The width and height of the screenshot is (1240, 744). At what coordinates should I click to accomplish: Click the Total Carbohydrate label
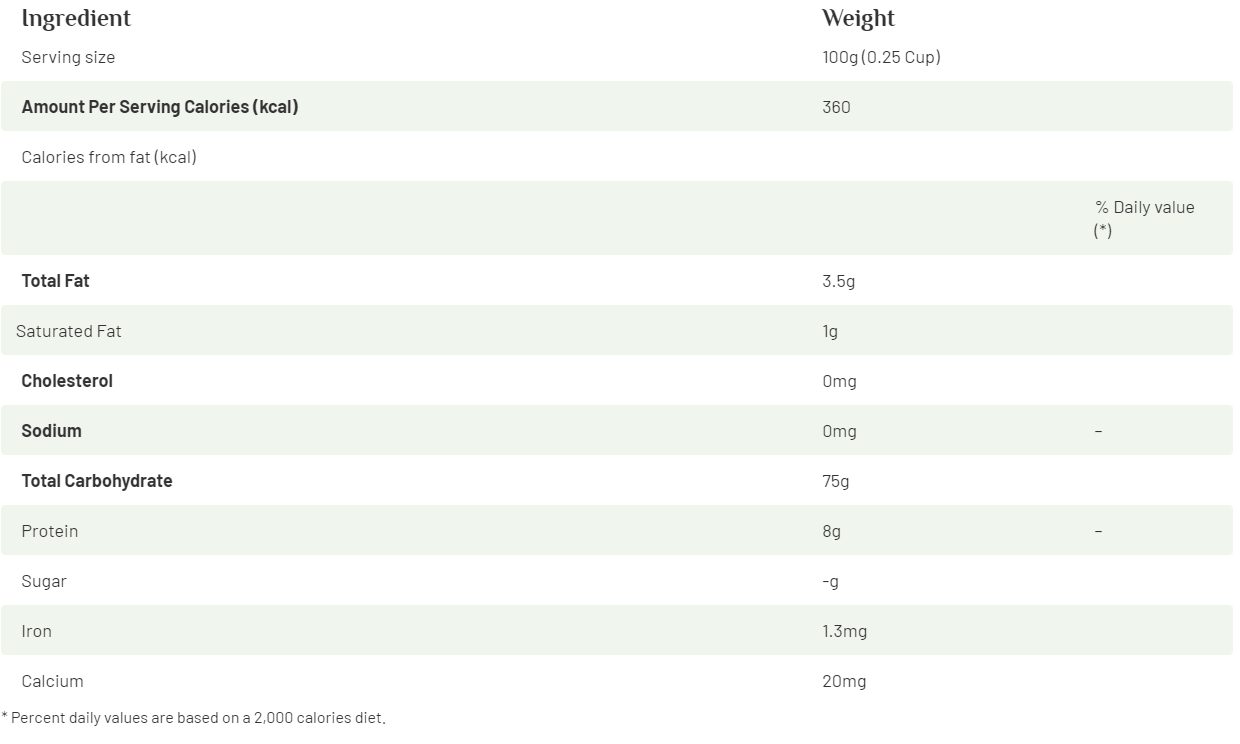97,481
